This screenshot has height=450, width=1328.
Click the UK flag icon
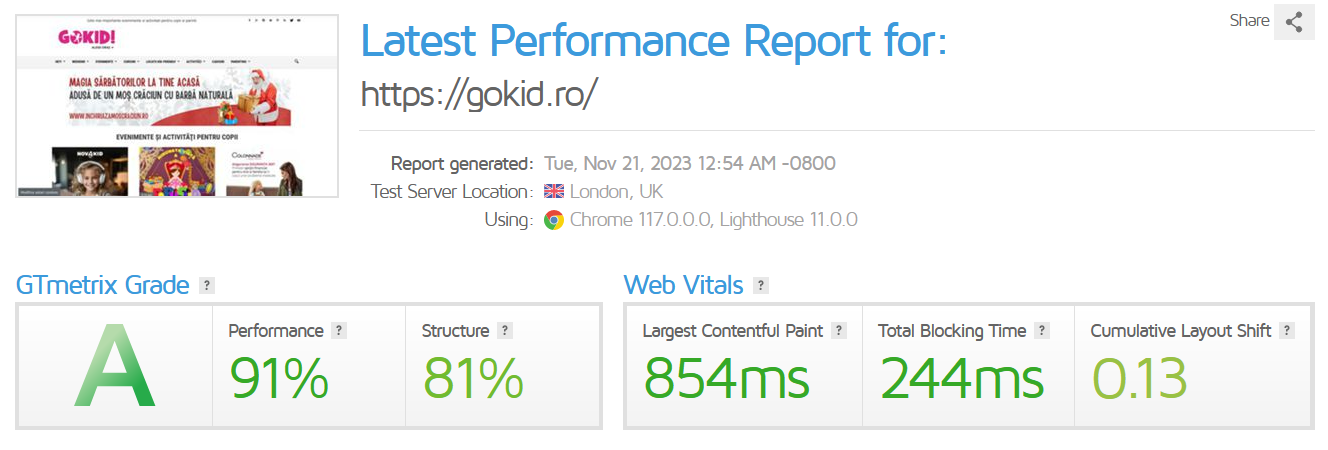click(x=553, y=192)
